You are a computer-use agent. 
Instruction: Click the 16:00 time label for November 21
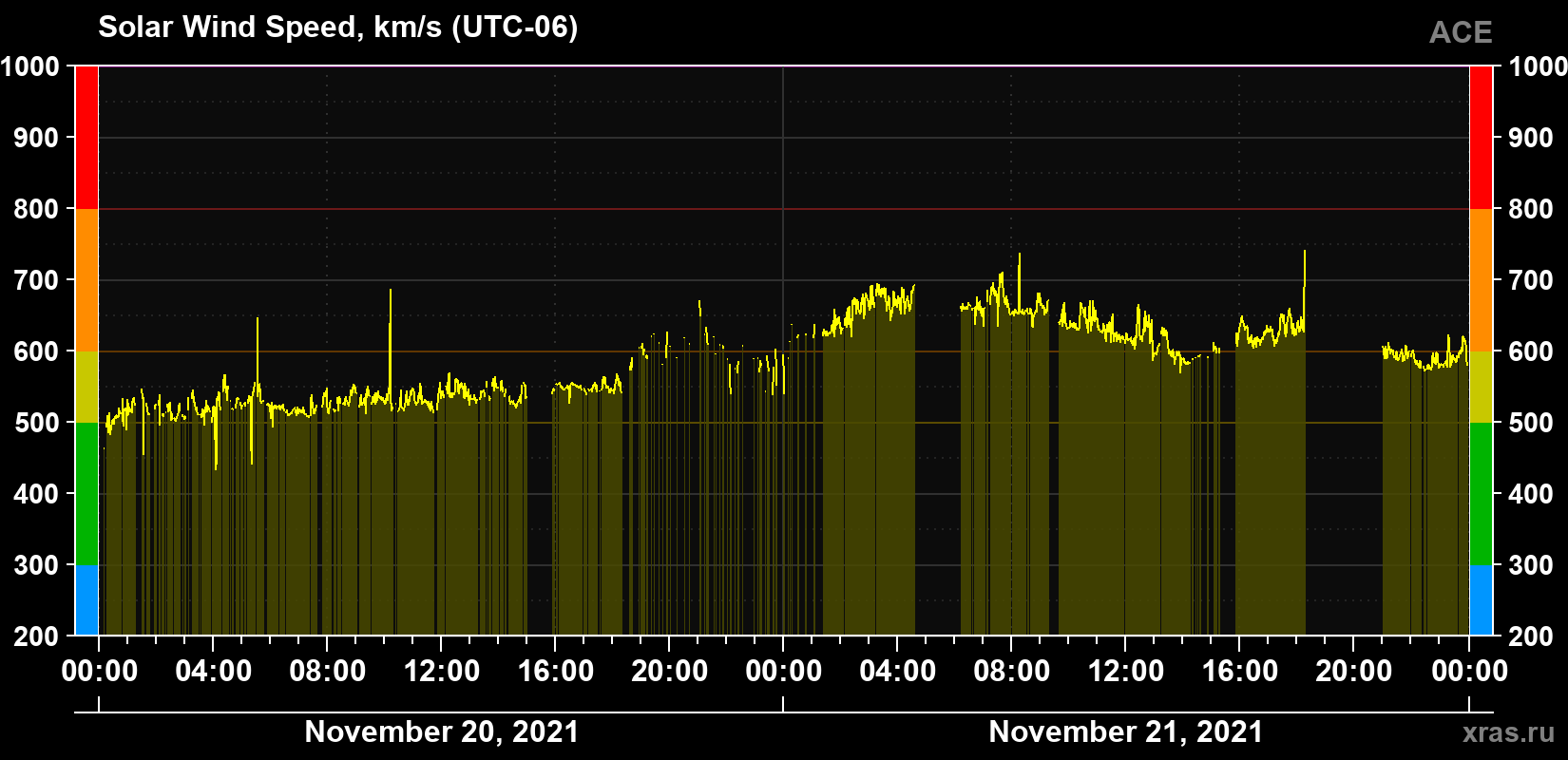point(1240,672)
